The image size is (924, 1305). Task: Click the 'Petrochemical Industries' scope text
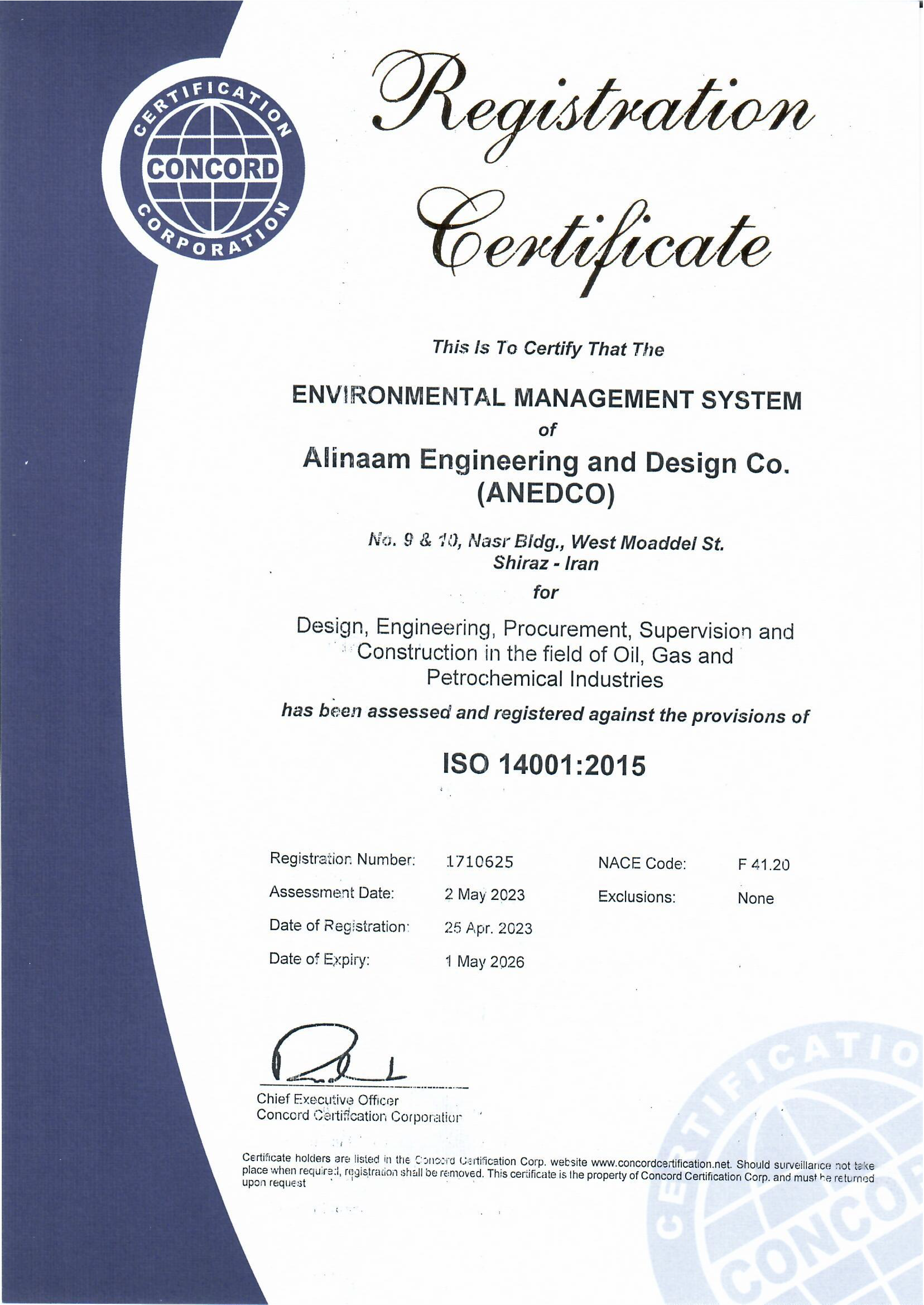click(545, 680)
